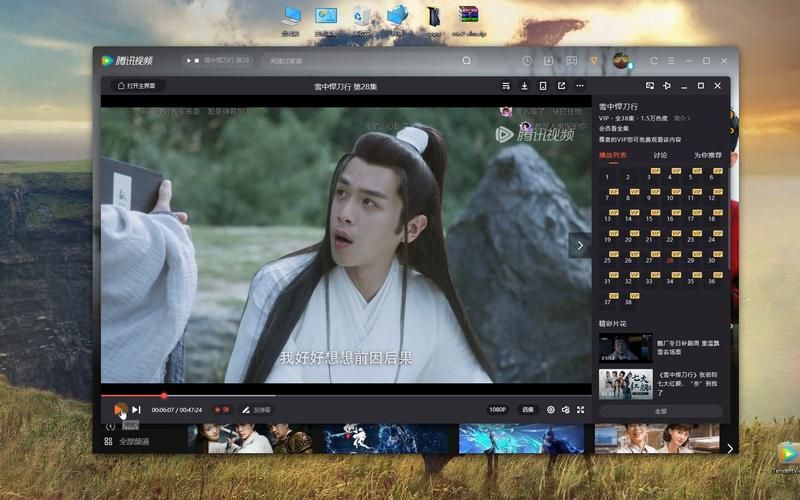This screenshot has width=800, height=500.
Task: Click the 打开主界面 home button
Action: (x=137, y=86)
